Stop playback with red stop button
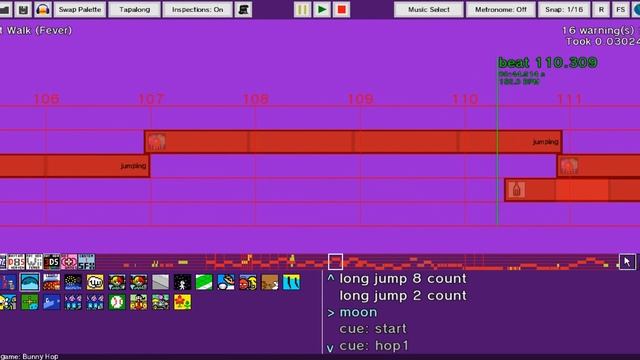Viewport: 640px width, 360px height. (341, 9)
